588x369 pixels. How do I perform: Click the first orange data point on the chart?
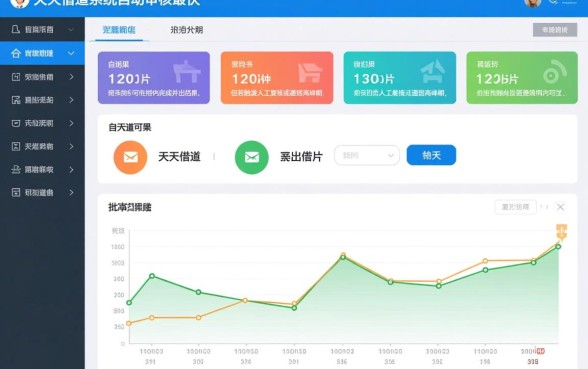pos(129,323)
